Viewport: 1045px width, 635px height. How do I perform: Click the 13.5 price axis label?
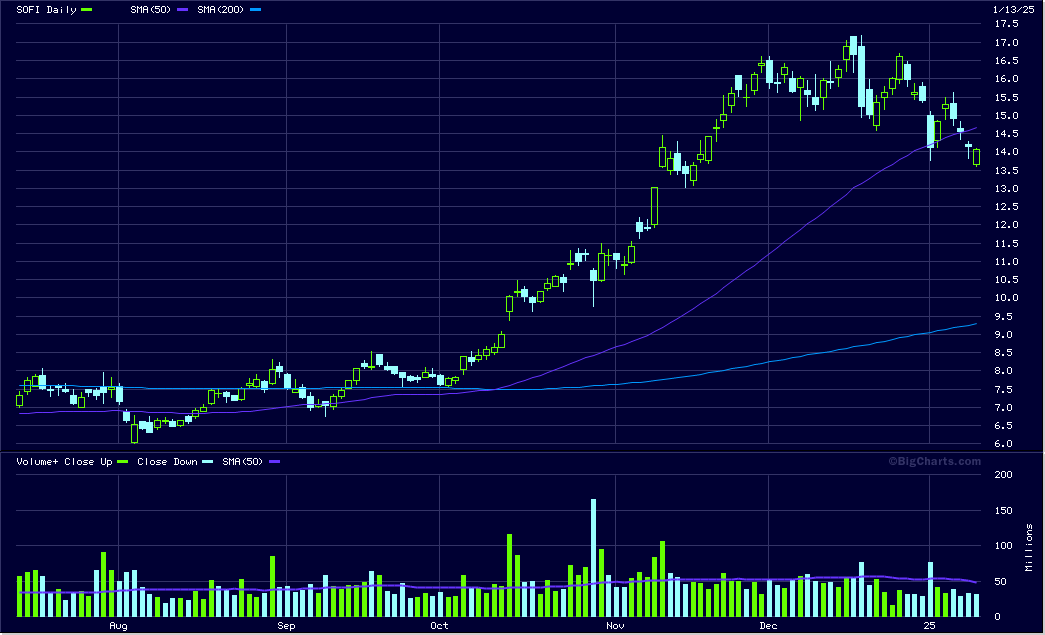pos(1006,171)
